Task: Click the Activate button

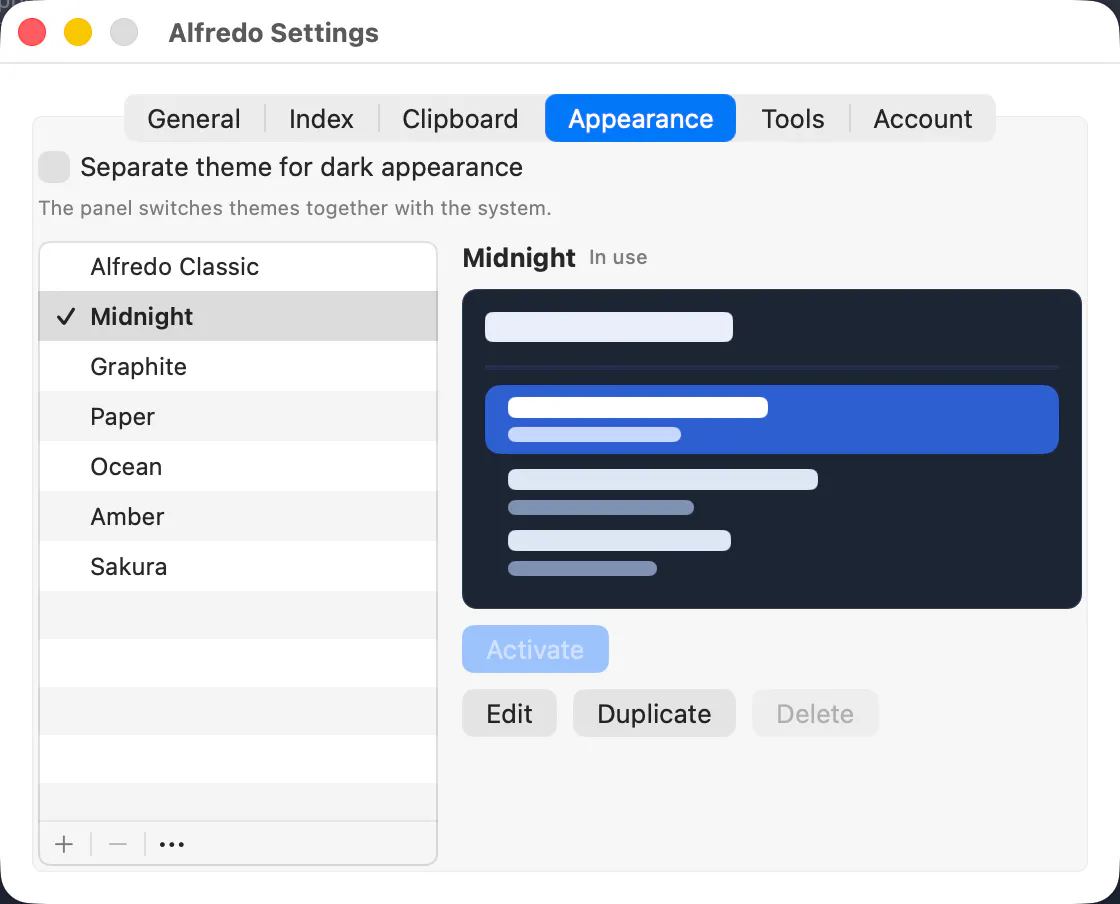Action: 536,649
